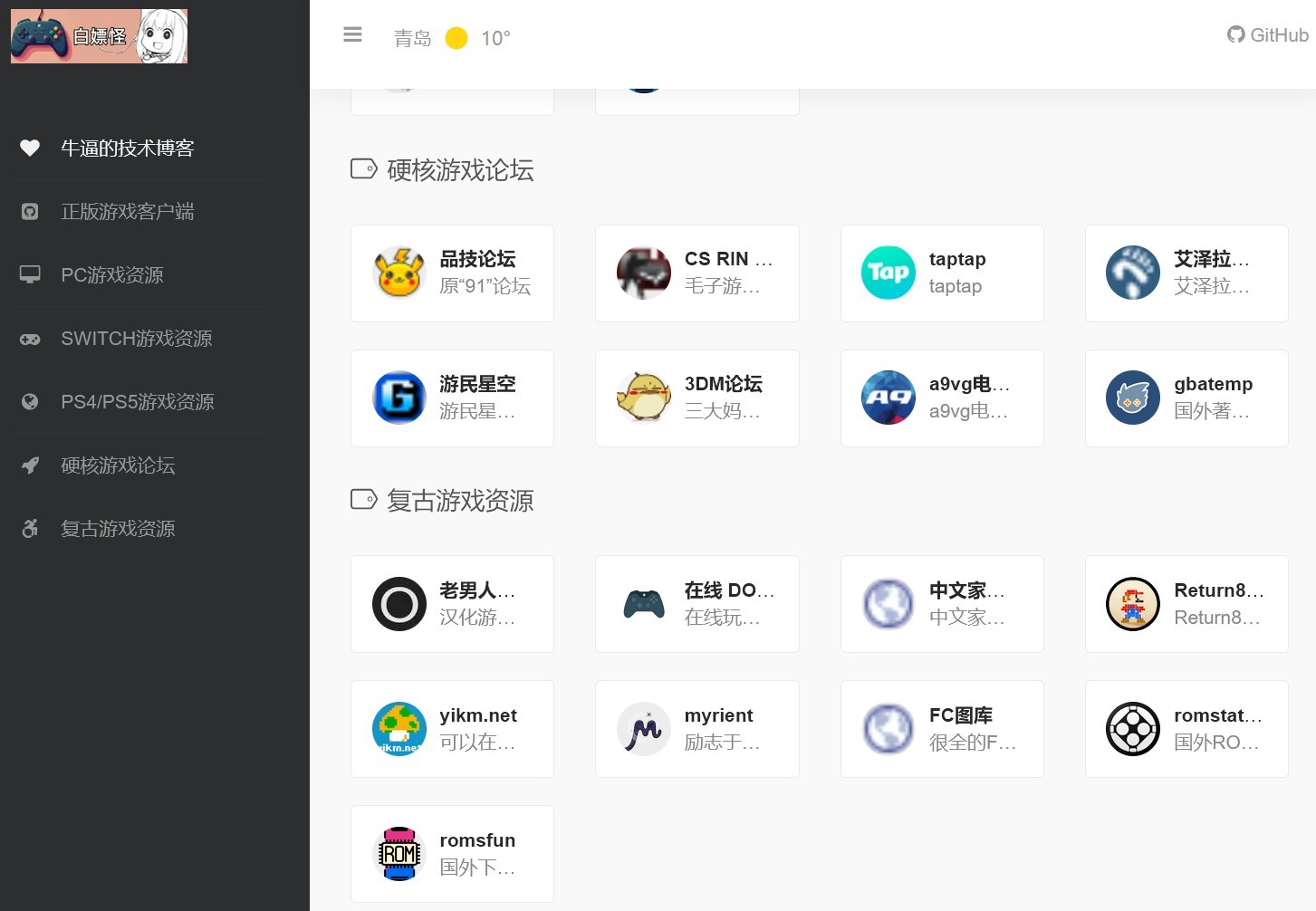Click the 原"91"论坛 description text
The width and height of the screenshot is (1316, 911).
485,286
